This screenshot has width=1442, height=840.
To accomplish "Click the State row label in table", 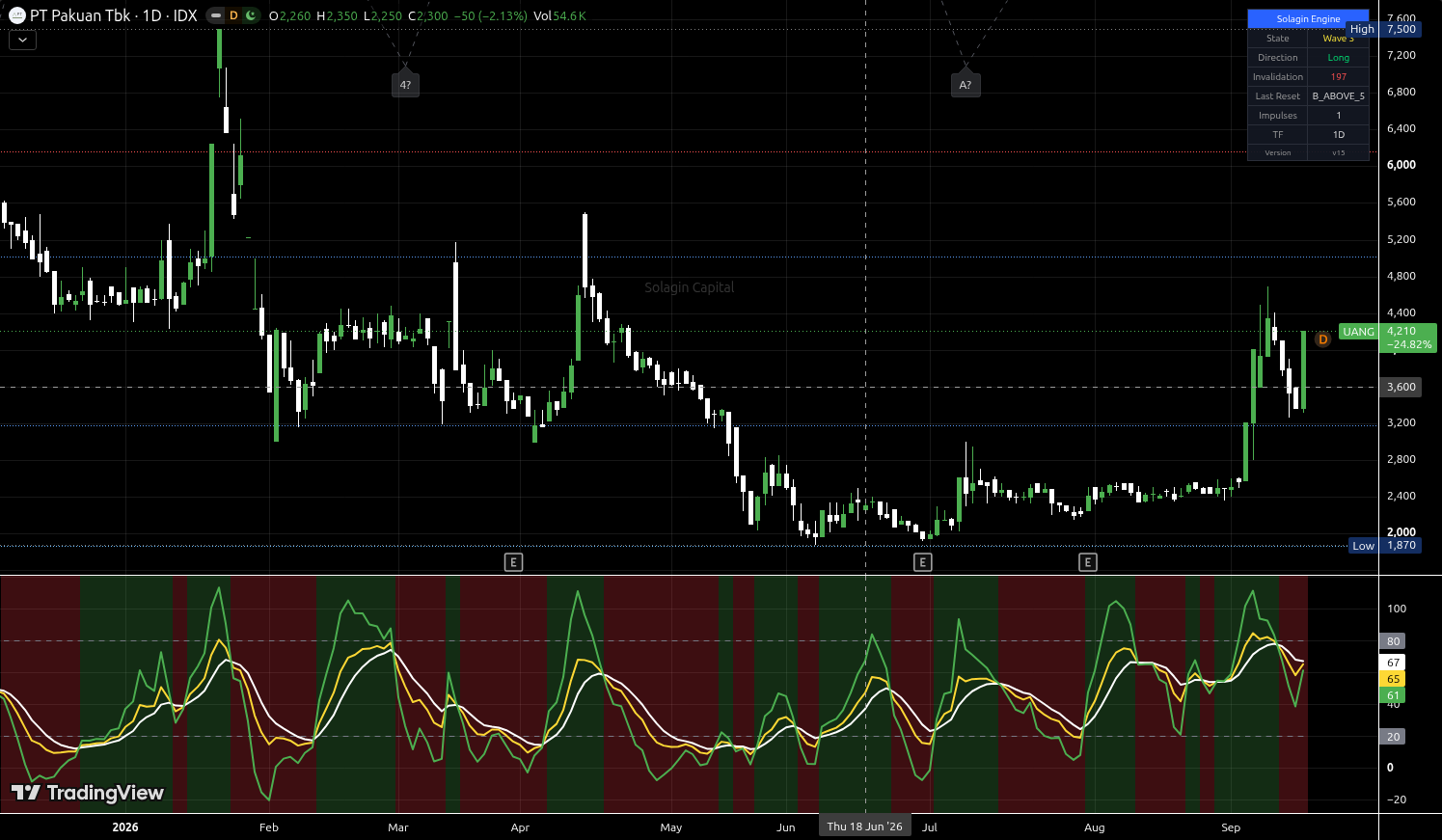I will pos(1278,39).
